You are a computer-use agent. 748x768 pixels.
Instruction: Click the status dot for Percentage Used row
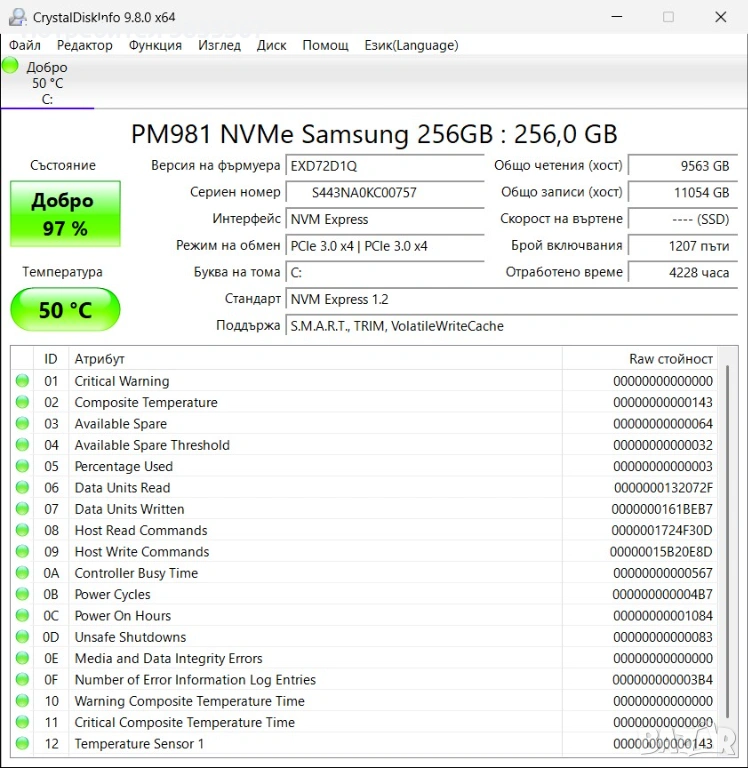22,466
